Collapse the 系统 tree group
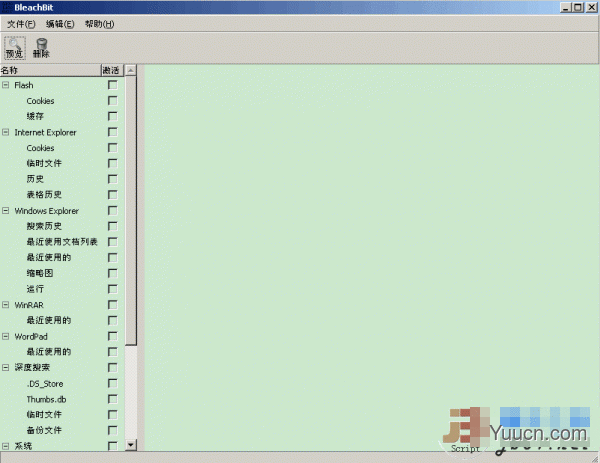The image size is (600, 463). (x=5, y=446)
